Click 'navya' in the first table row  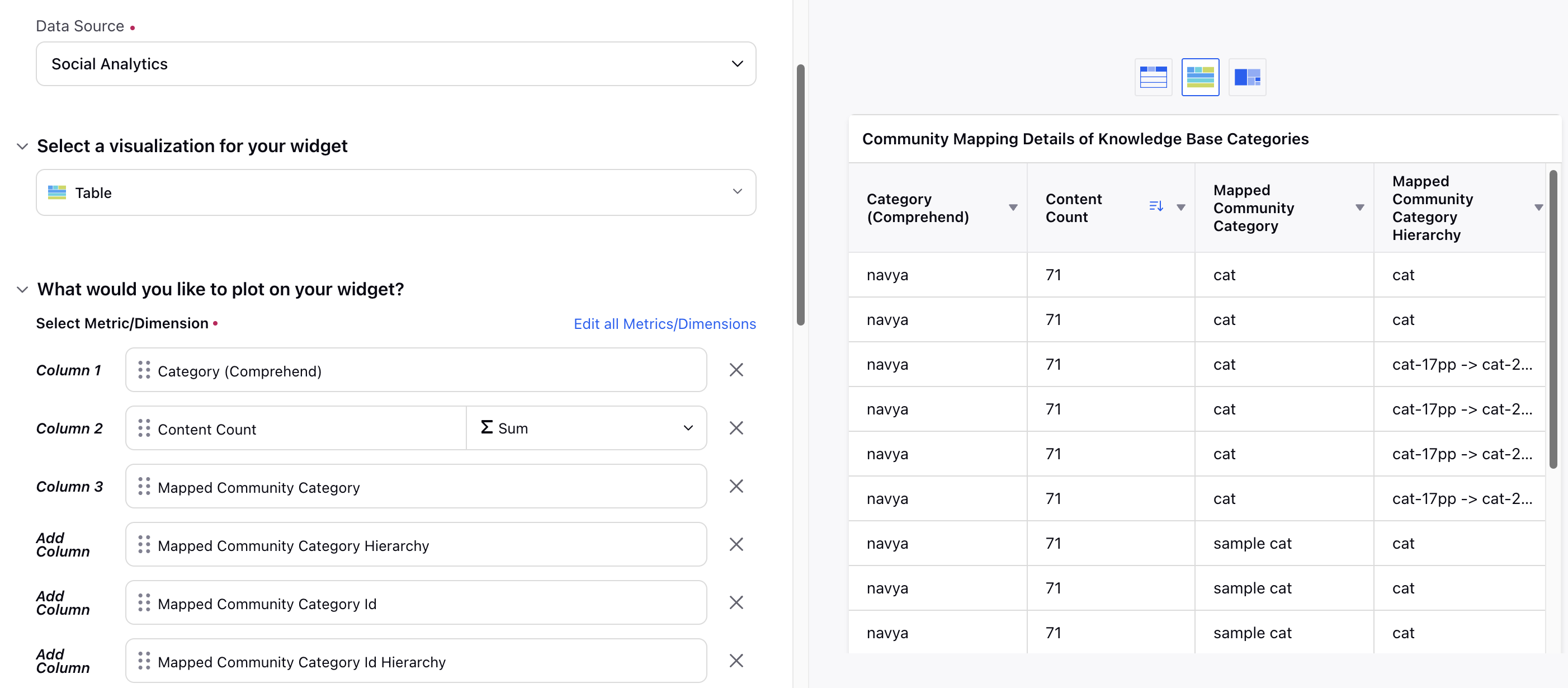point(887,275)
